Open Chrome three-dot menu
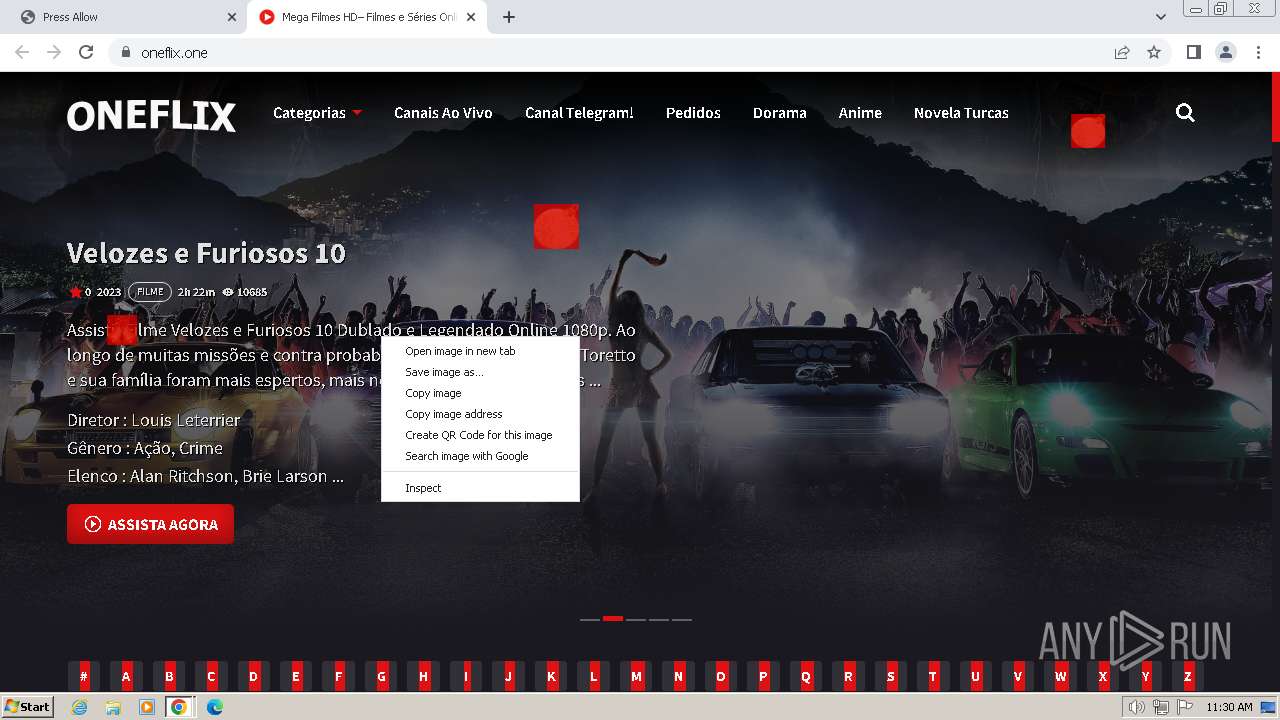Image resolution: width=1280 pixels, height=720 pixels. point(1258,52)
